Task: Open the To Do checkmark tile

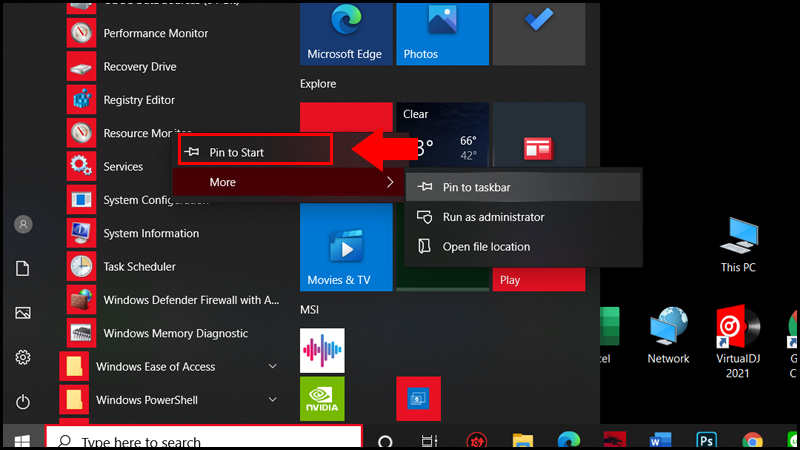Action: click(x=539, y=34)
